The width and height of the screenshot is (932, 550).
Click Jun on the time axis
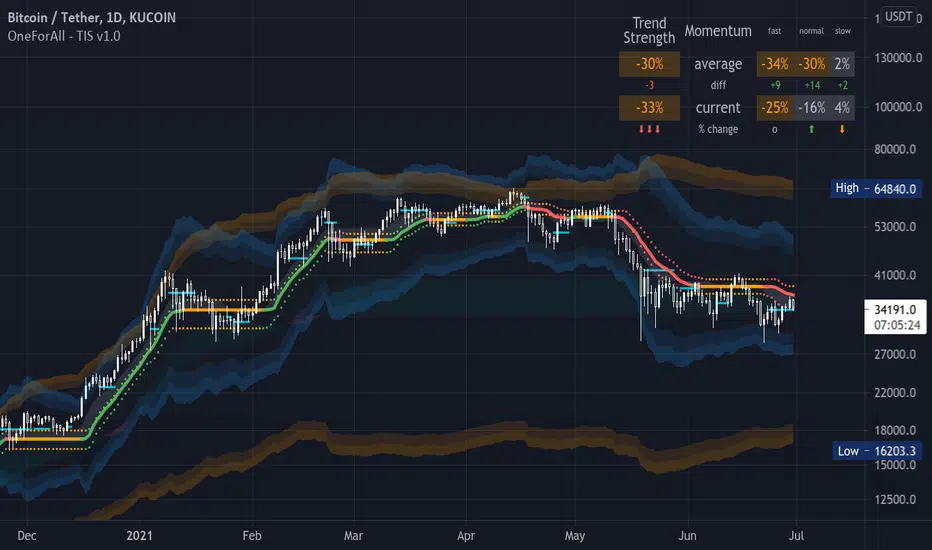pos(687,536)
